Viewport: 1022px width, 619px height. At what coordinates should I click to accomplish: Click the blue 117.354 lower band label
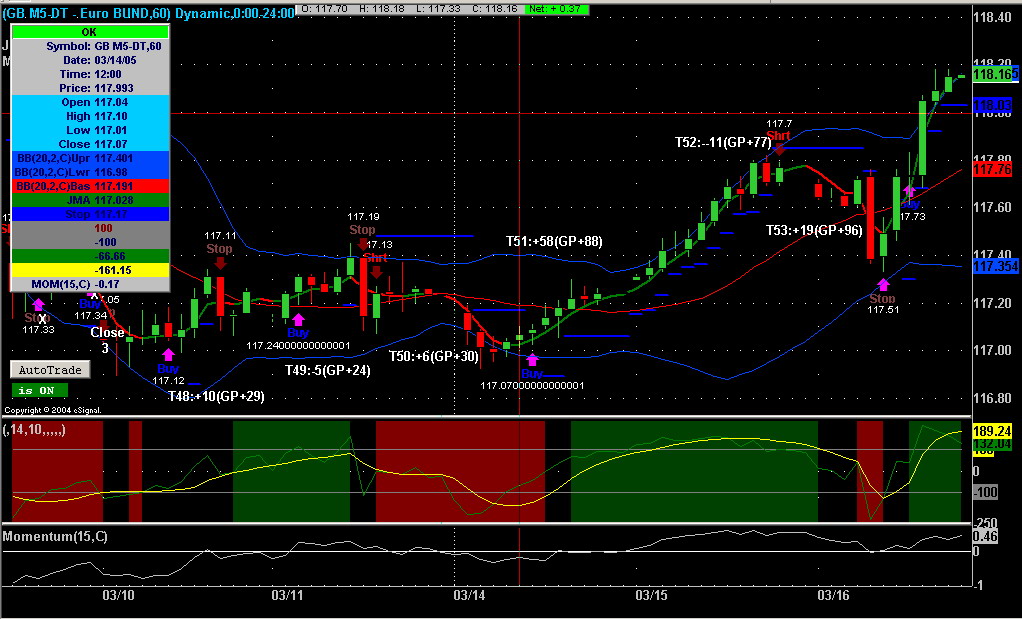[x=995, y=266]
